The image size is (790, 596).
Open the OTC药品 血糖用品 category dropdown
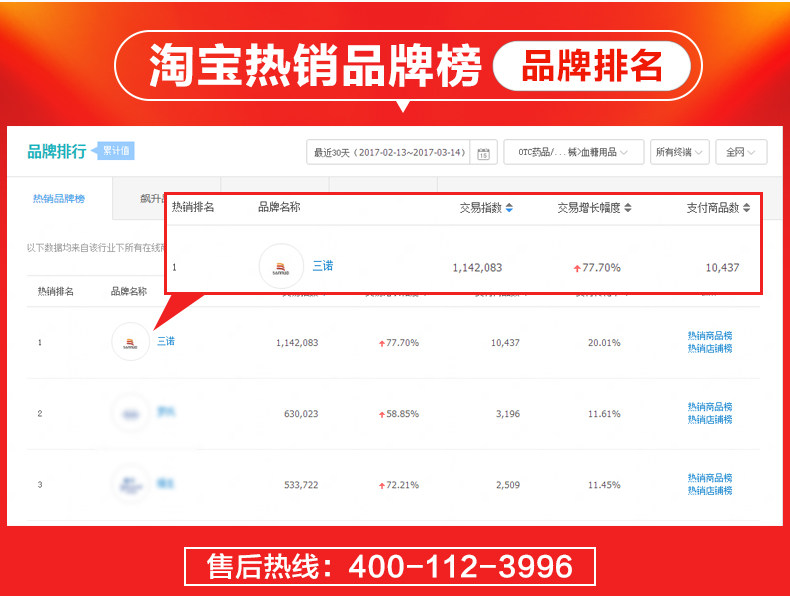pos(573,152)
